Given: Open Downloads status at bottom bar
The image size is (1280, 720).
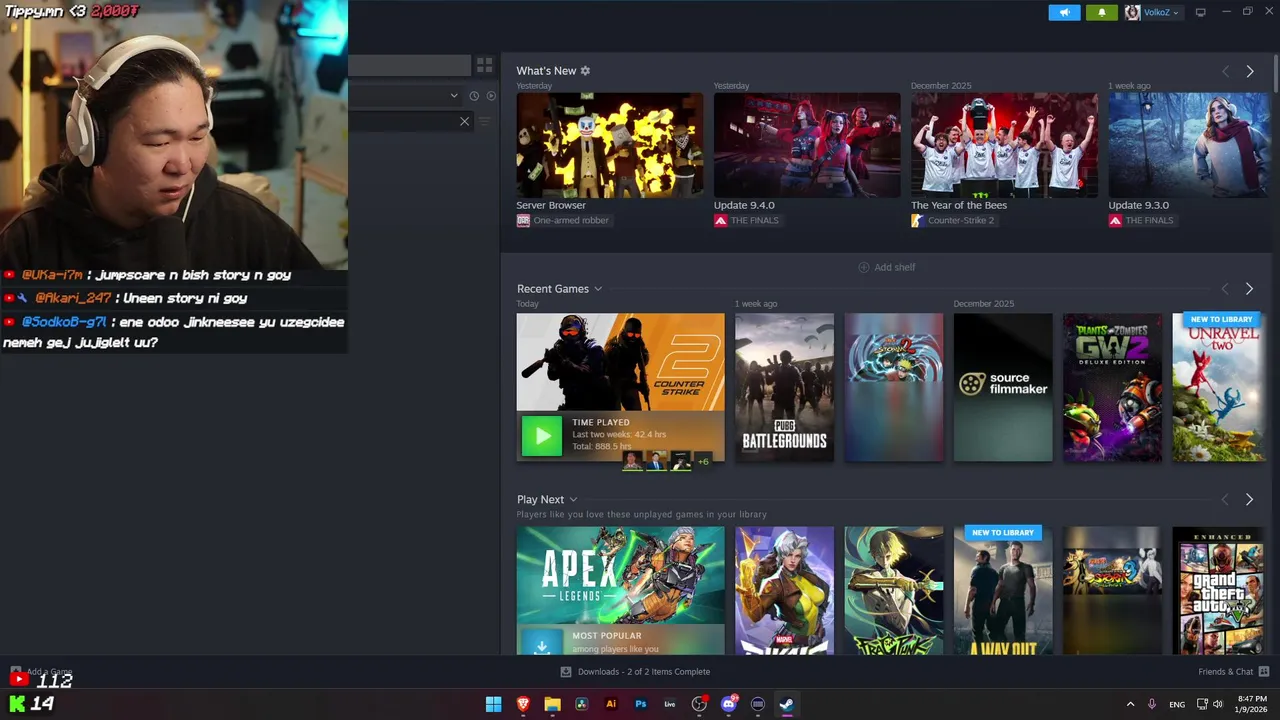Looking at the screenshot, I should 636,672.
